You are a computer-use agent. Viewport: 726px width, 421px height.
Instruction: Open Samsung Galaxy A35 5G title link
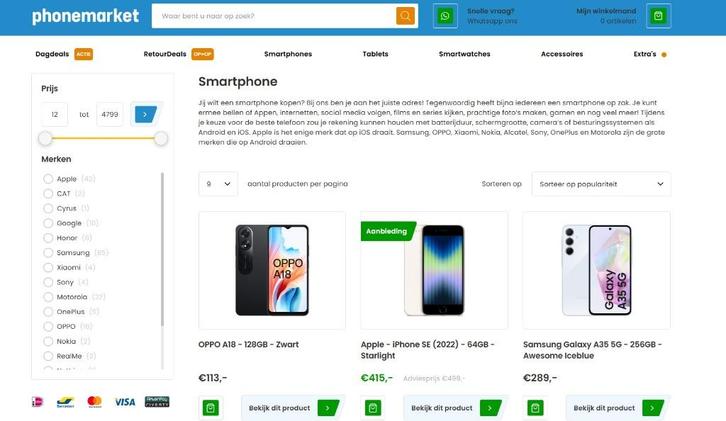593,350
